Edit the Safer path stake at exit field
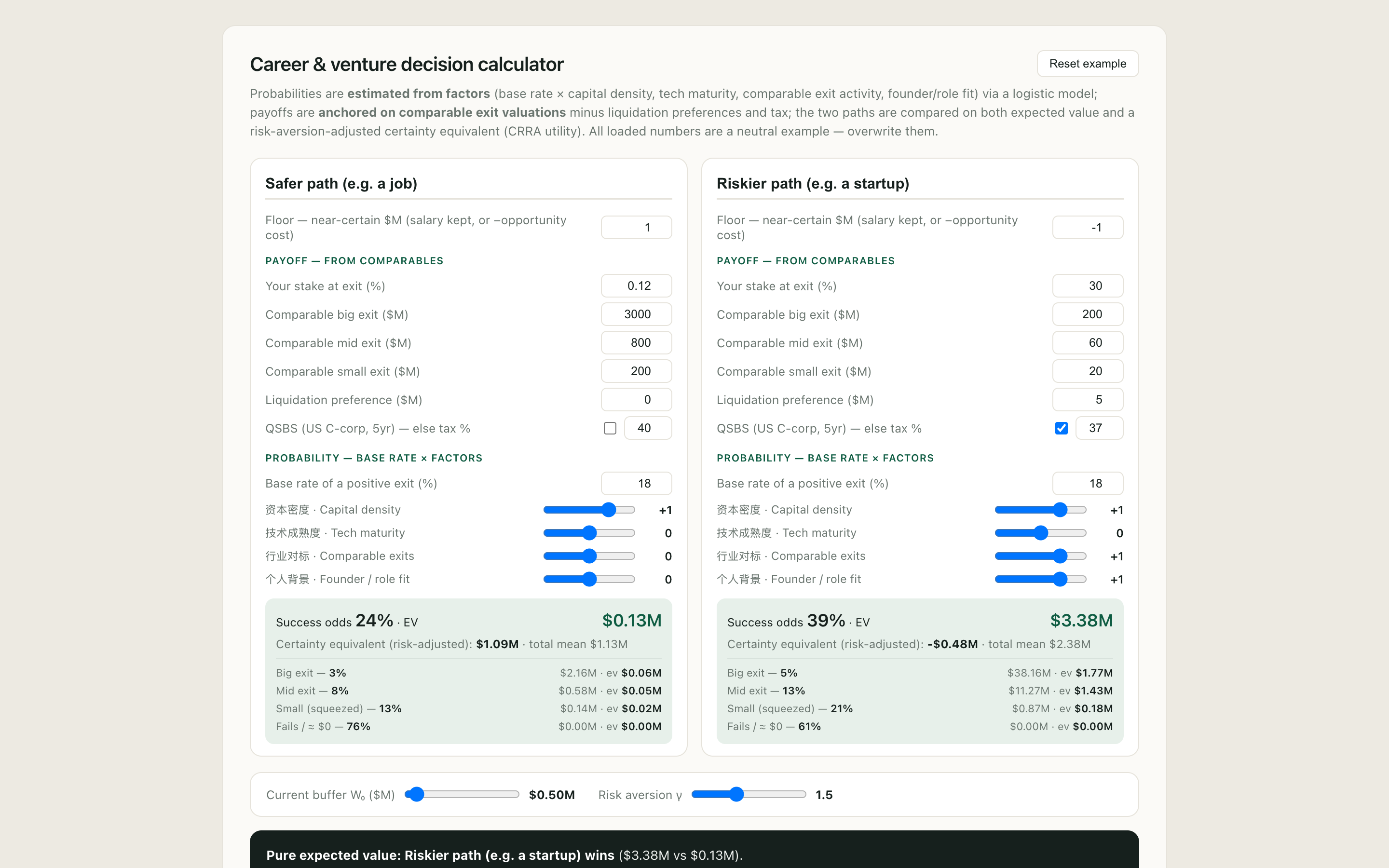The image size is (1389, 868). pyautogui.click(x=636, y=286)
